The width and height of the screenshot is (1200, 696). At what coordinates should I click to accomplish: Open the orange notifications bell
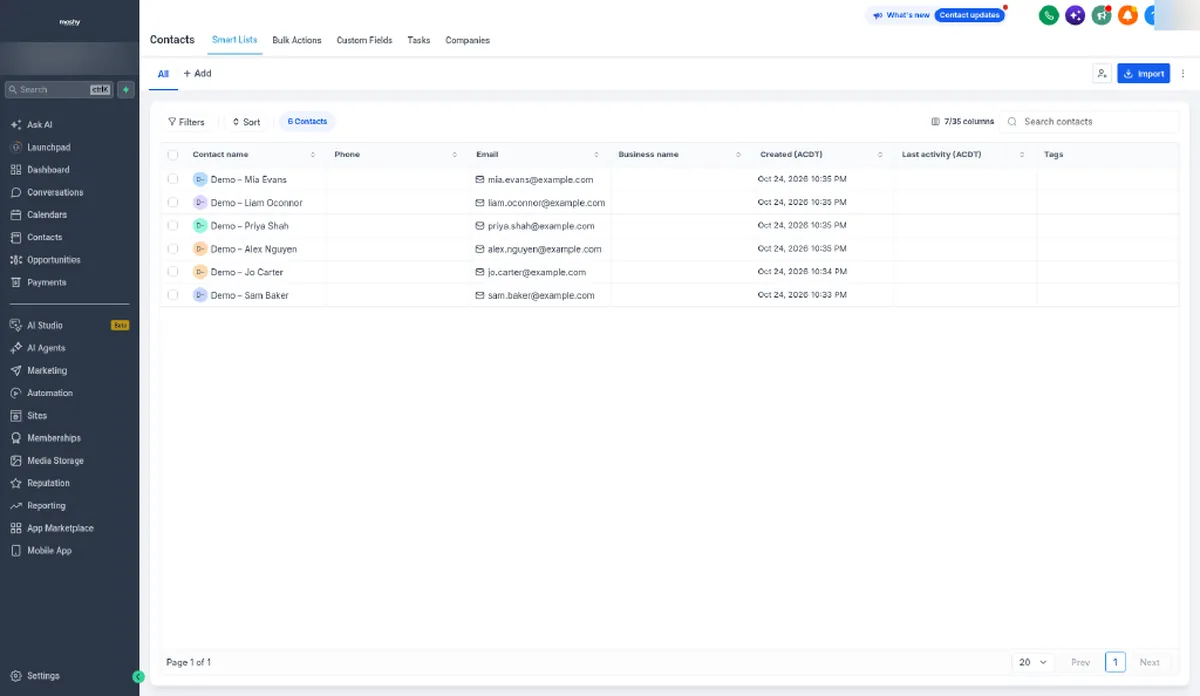click(x=1128, y=15)
